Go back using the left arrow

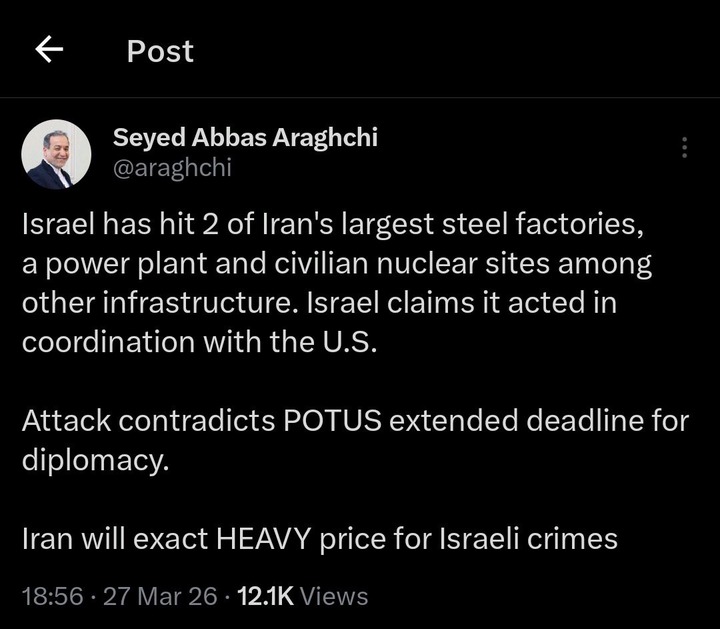pyautogui.click(x=49, y=51)
